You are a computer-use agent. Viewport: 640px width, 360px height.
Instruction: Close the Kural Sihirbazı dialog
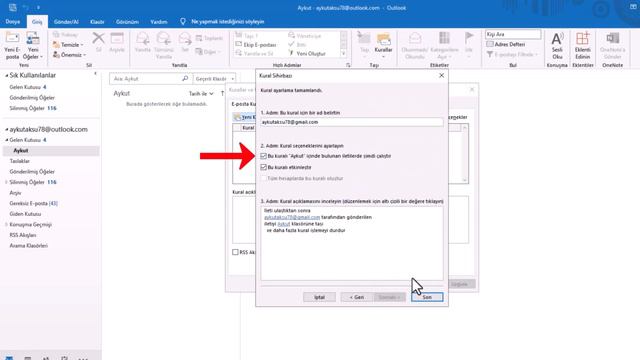point(441,76)
